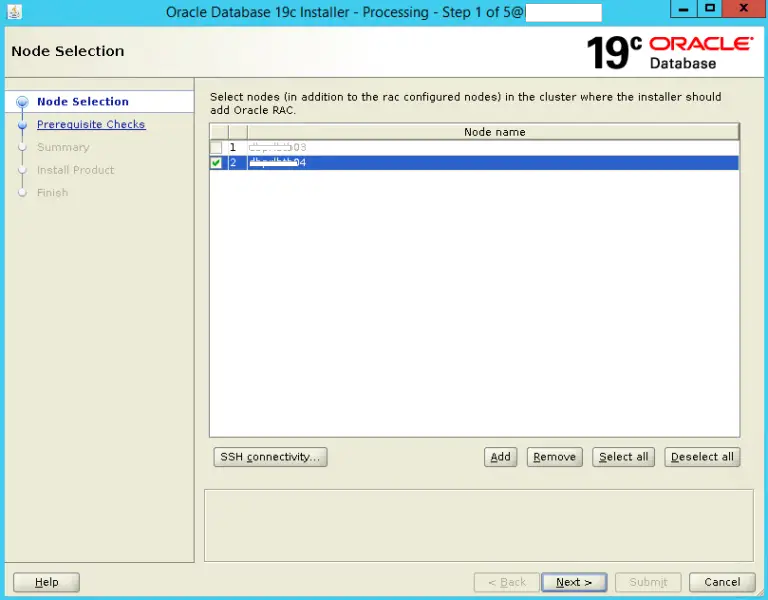Open Help for the installer

[x=46, y=582]
